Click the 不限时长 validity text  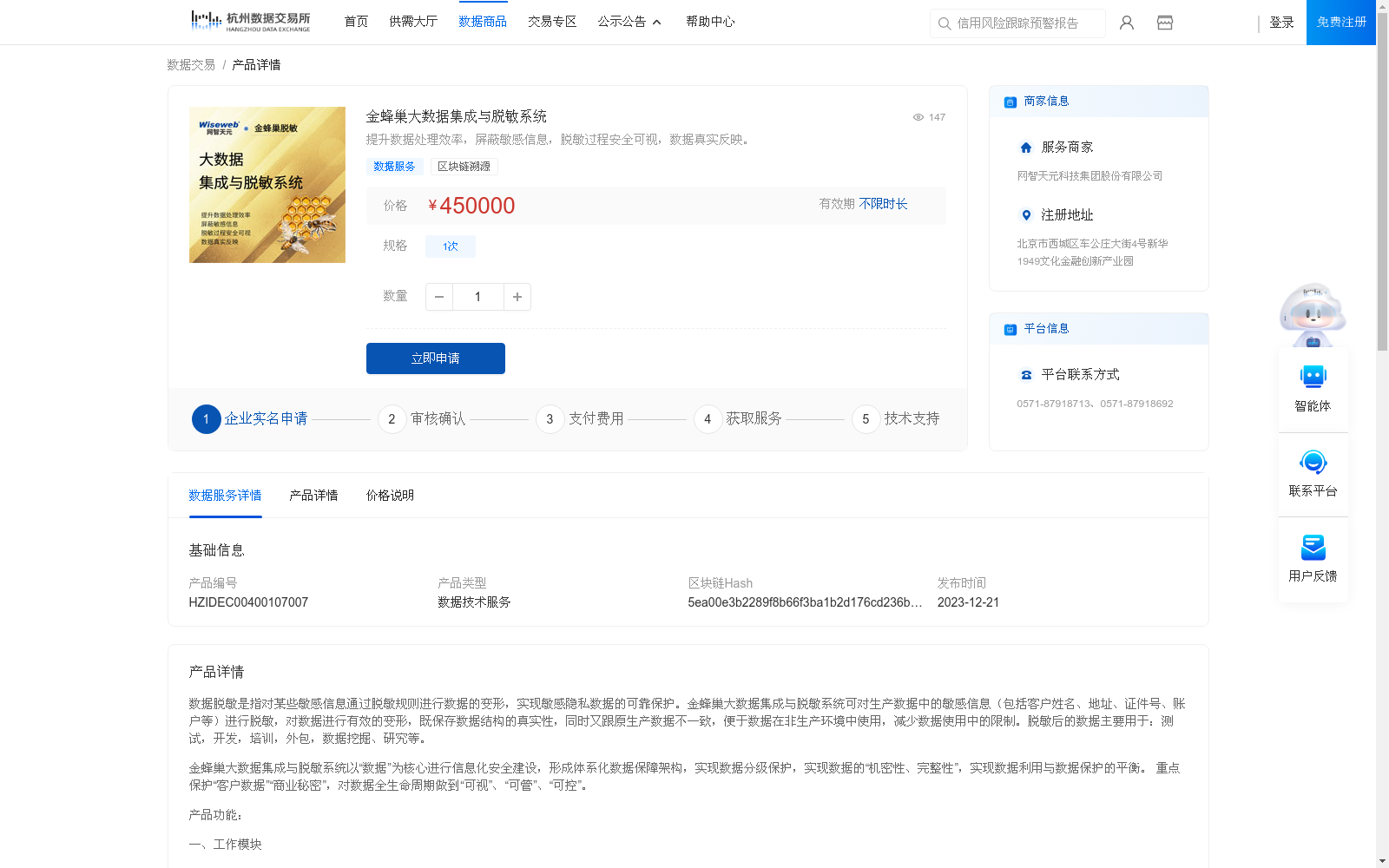pyautogui.click(x=883, y=204)
